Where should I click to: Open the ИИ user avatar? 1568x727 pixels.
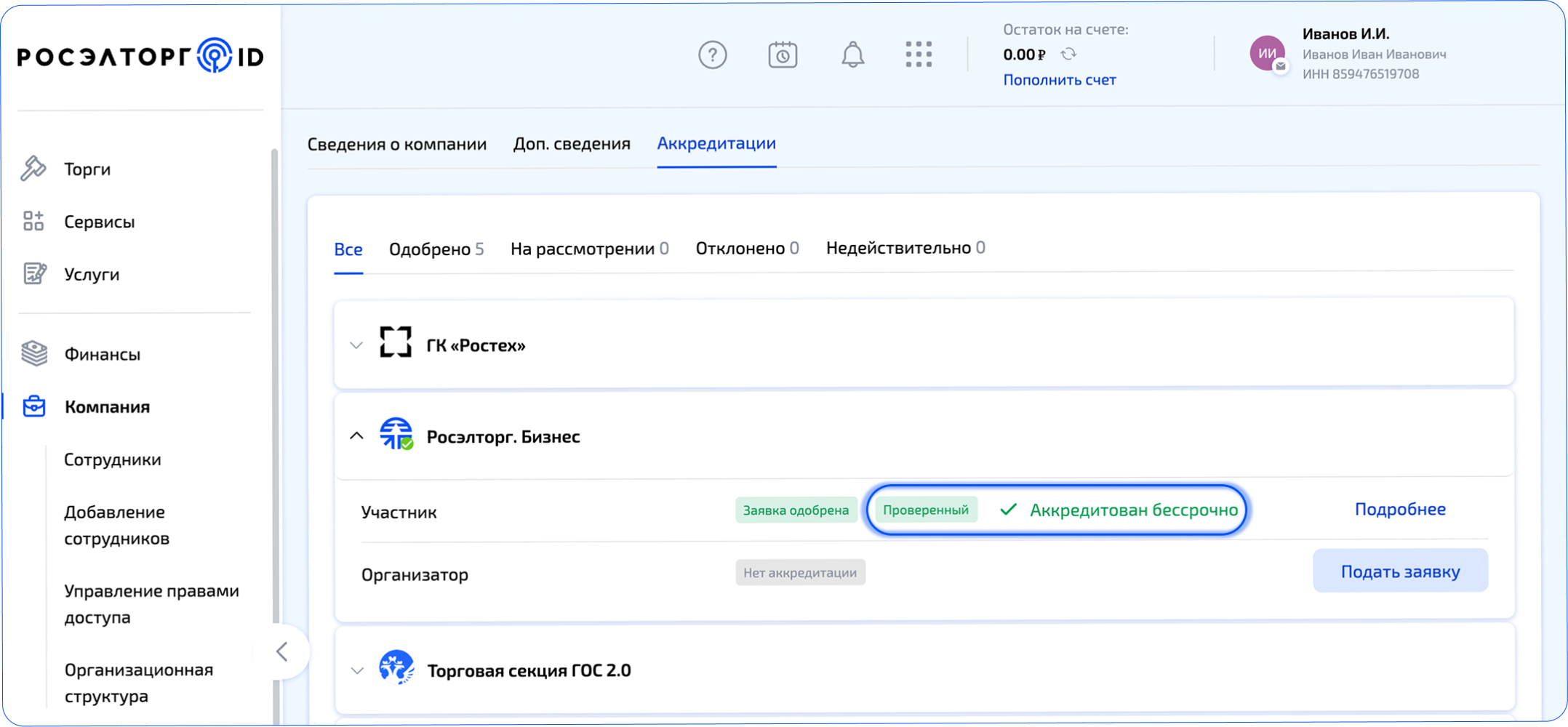(x=1268, y=54)
